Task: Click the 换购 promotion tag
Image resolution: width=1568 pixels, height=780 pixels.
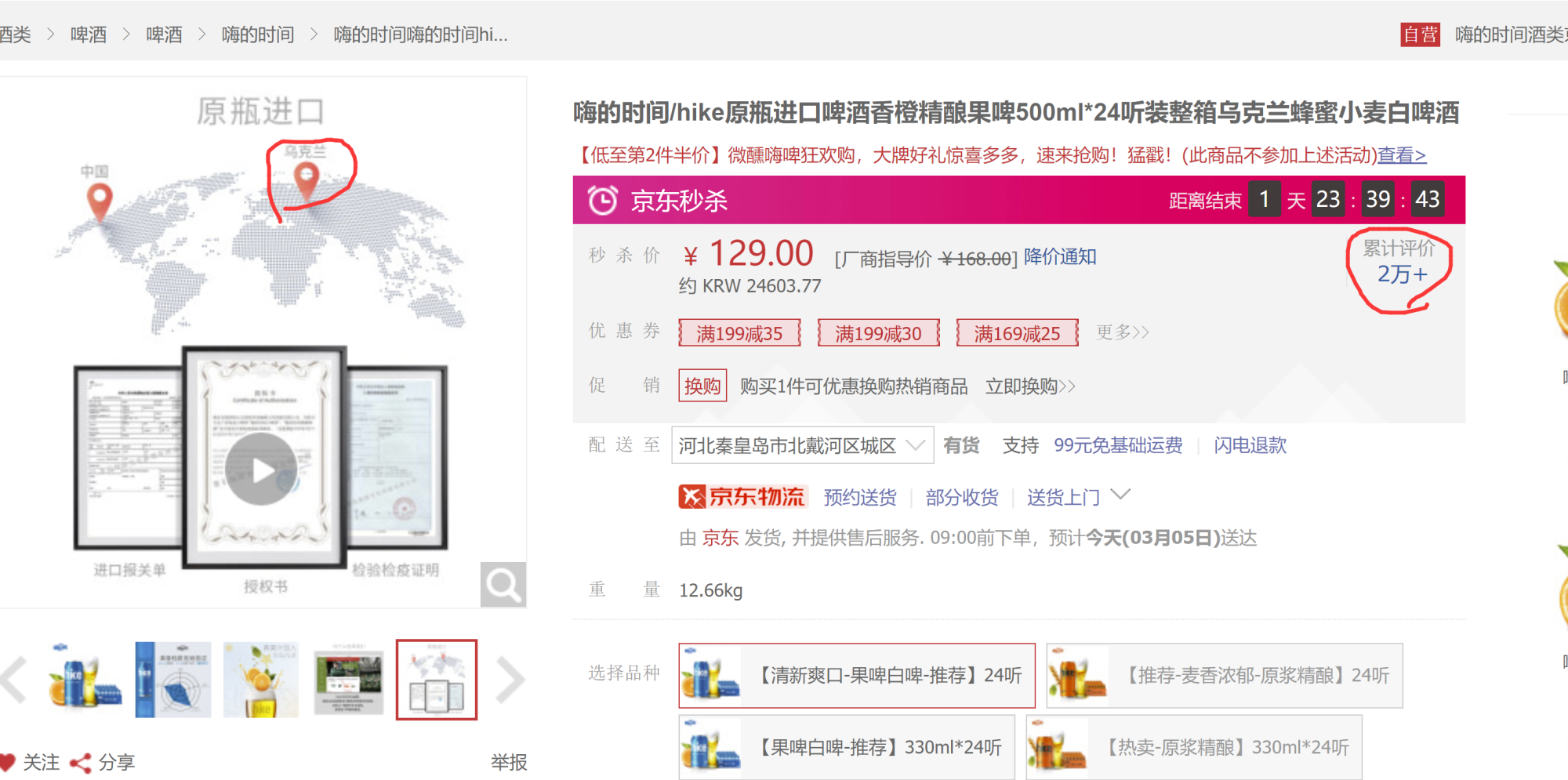Action: tap(702, 386)
